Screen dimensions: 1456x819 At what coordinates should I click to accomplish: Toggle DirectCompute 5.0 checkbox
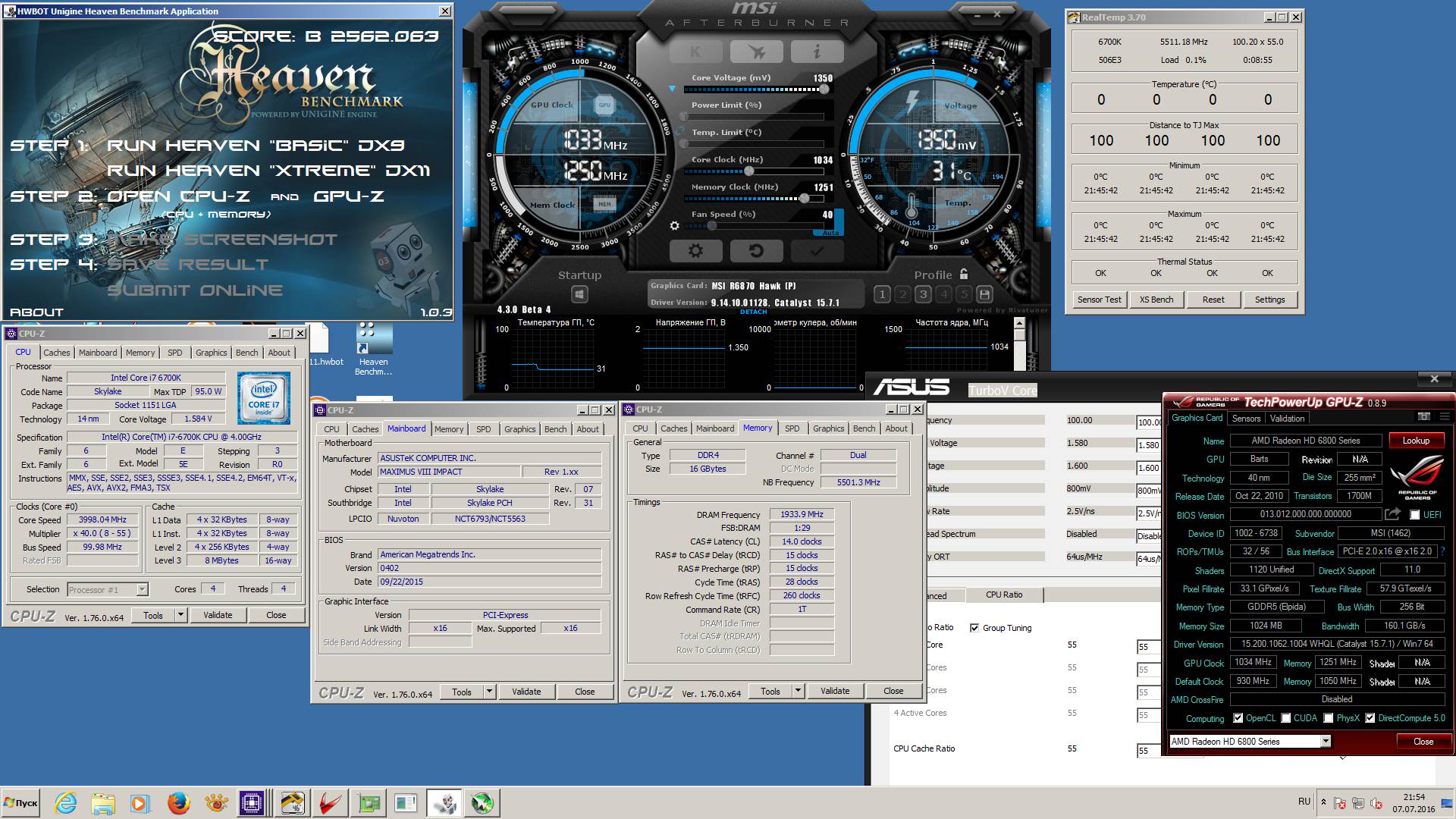click(1370, 718)
